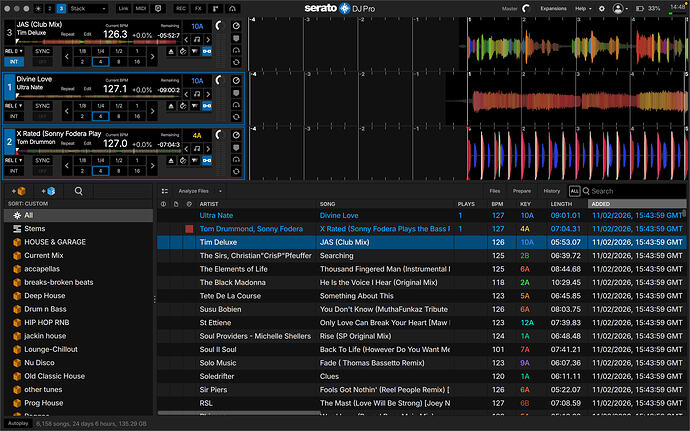Click the censor icon on deck 3
Image resolution: width=690 pixels, height=431 pixels.
183,52
